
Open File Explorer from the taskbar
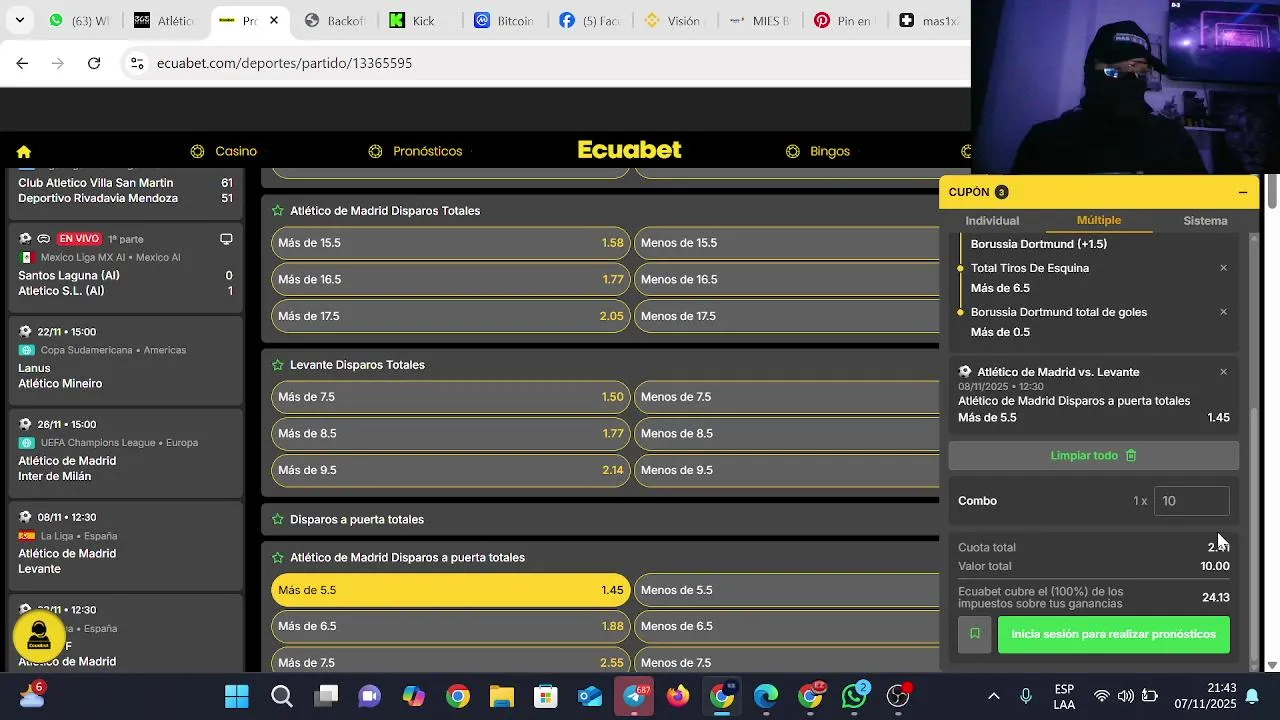pos(501,696)
